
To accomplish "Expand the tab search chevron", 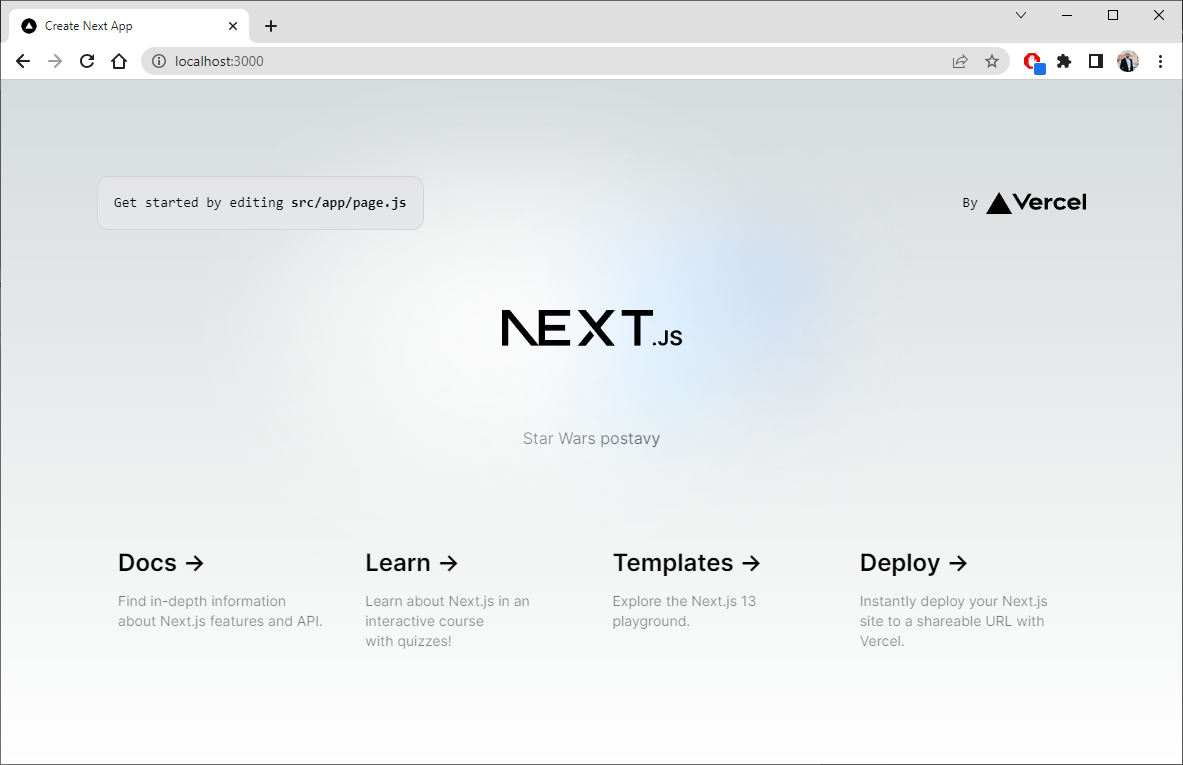I will tap(1021, 15).
